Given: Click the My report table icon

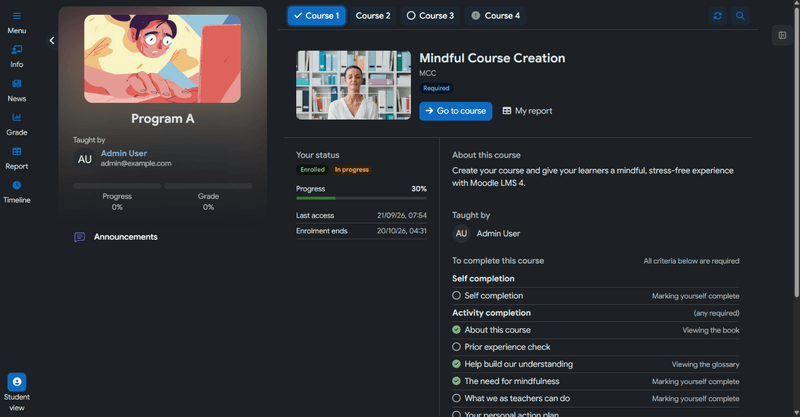Looking at the screenshot, I should coord(507,111).
